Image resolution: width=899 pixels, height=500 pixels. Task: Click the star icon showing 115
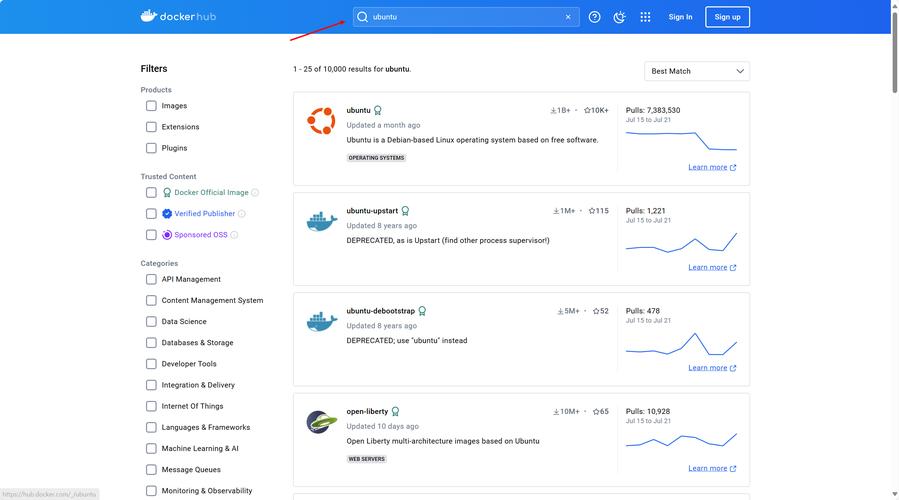click(592, 210)
